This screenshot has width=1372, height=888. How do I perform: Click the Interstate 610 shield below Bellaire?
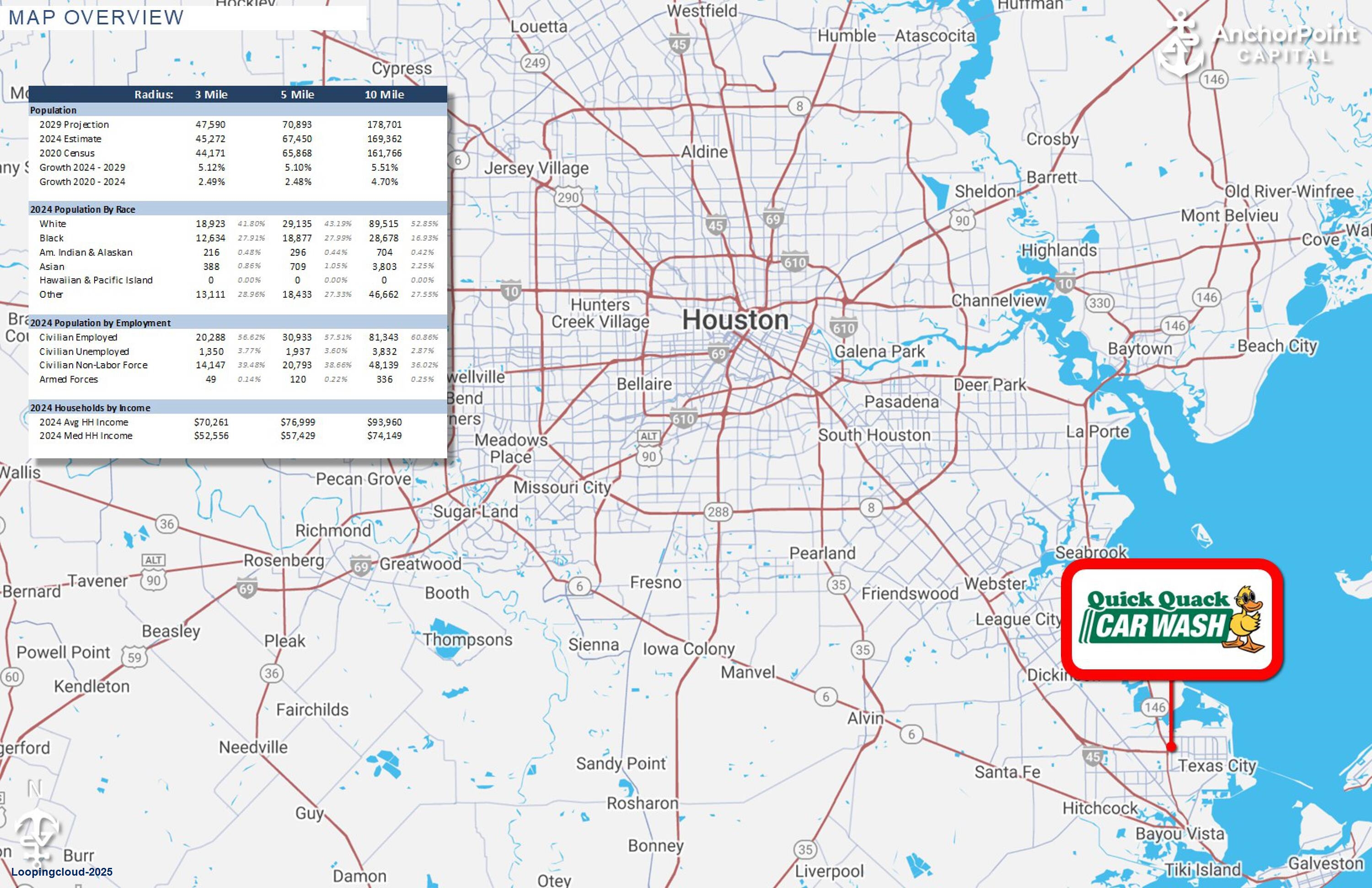pos(683,419)
